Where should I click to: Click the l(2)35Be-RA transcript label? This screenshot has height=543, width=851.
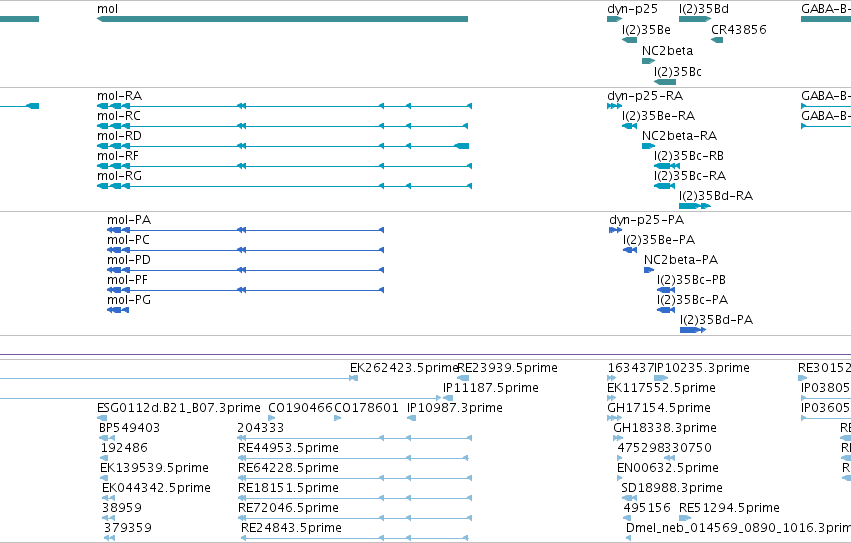tap(658, 116)
